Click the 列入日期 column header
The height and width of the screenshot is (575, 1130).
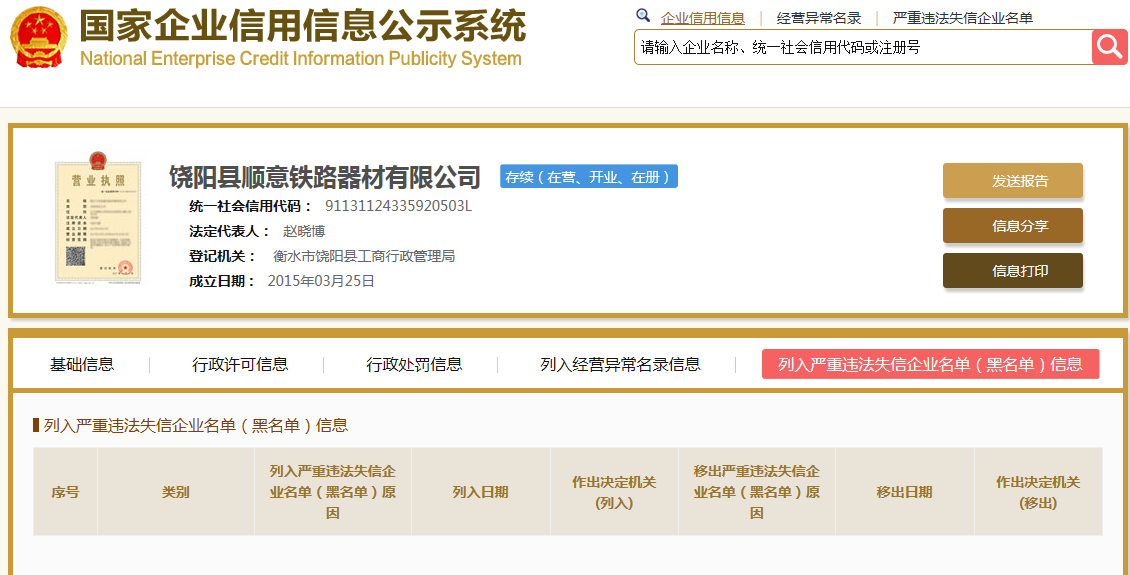481,492
